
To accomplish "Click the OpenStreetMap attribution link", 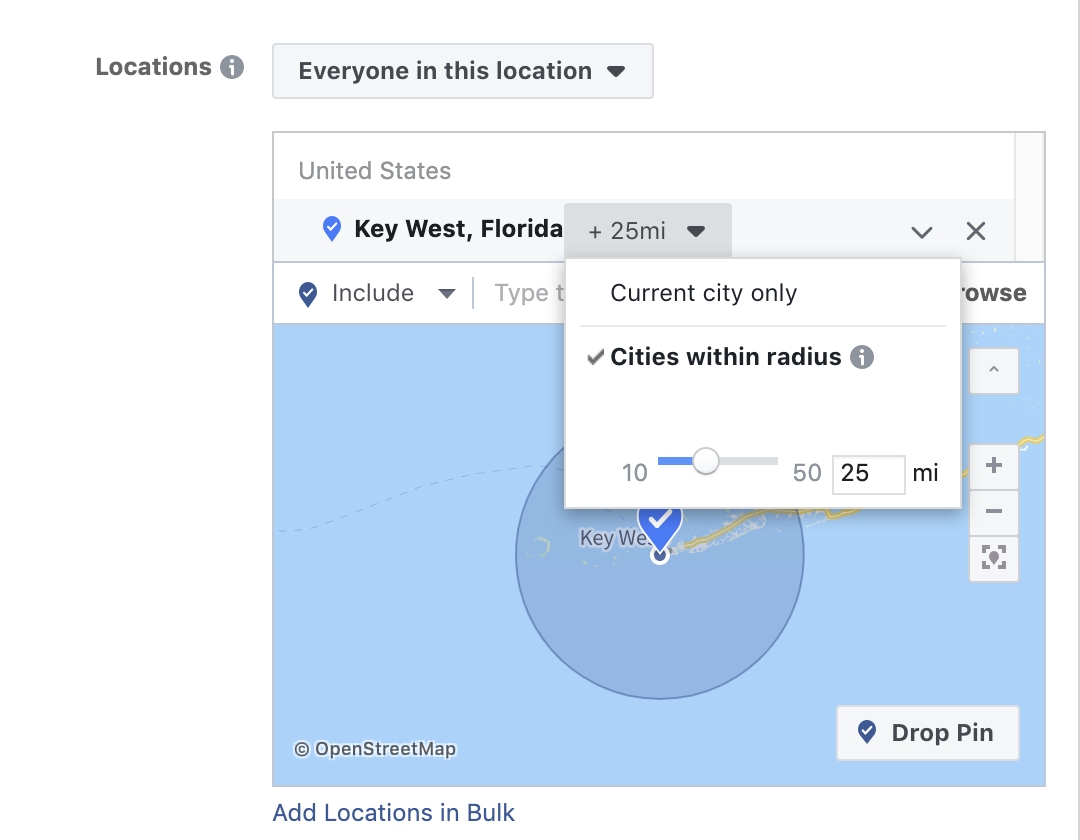I will pos(375,749).
